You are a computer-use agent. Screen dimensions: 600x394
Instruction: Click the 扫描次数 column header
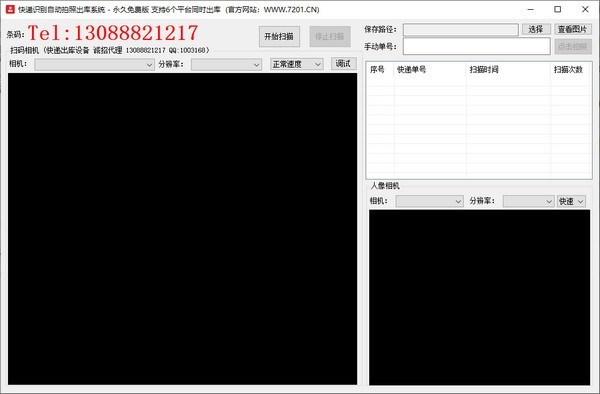click(x=571, y=70)
